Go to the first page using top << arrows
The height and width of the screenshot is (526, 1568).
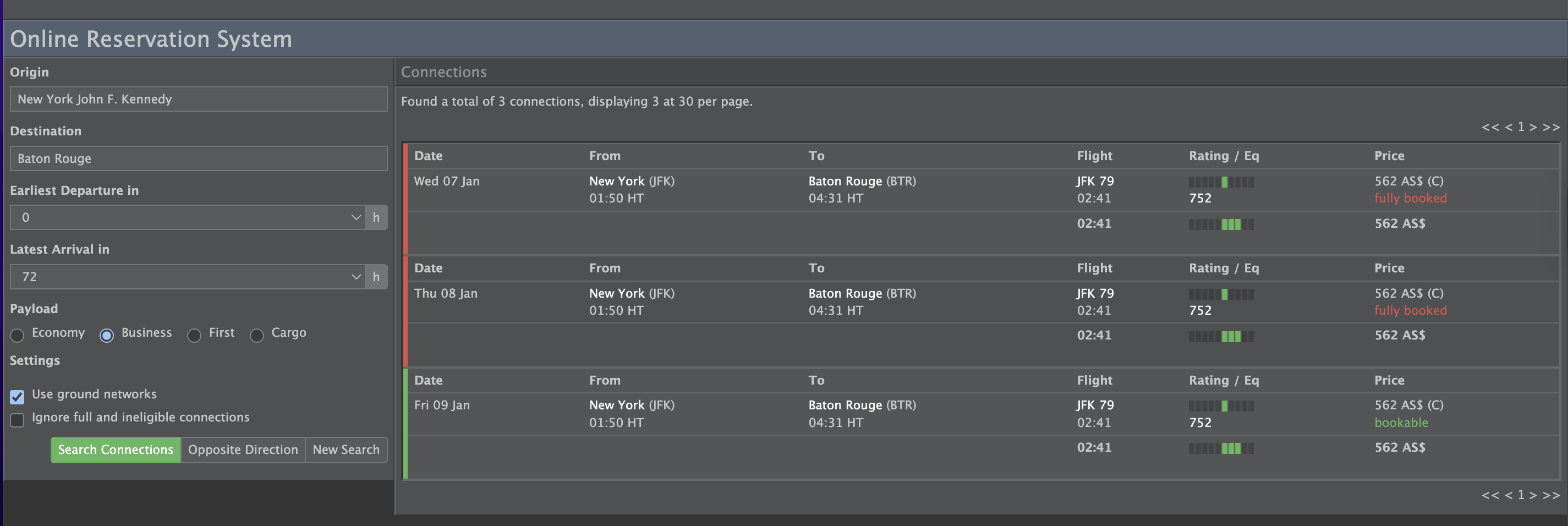(x=1489, y=127)
